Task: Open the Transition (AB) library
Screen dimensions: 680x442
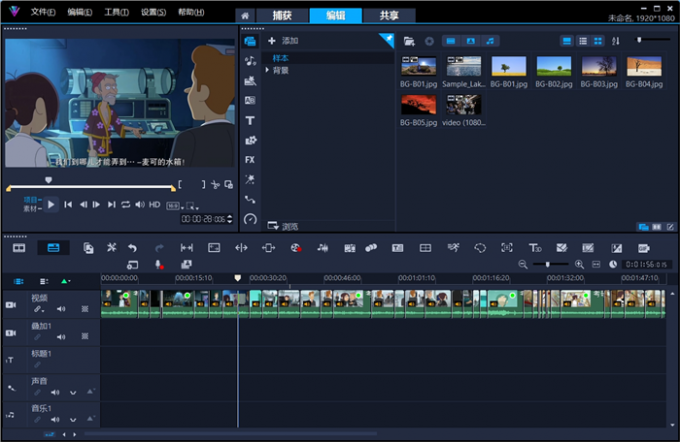Action: (x=250, y=101)
